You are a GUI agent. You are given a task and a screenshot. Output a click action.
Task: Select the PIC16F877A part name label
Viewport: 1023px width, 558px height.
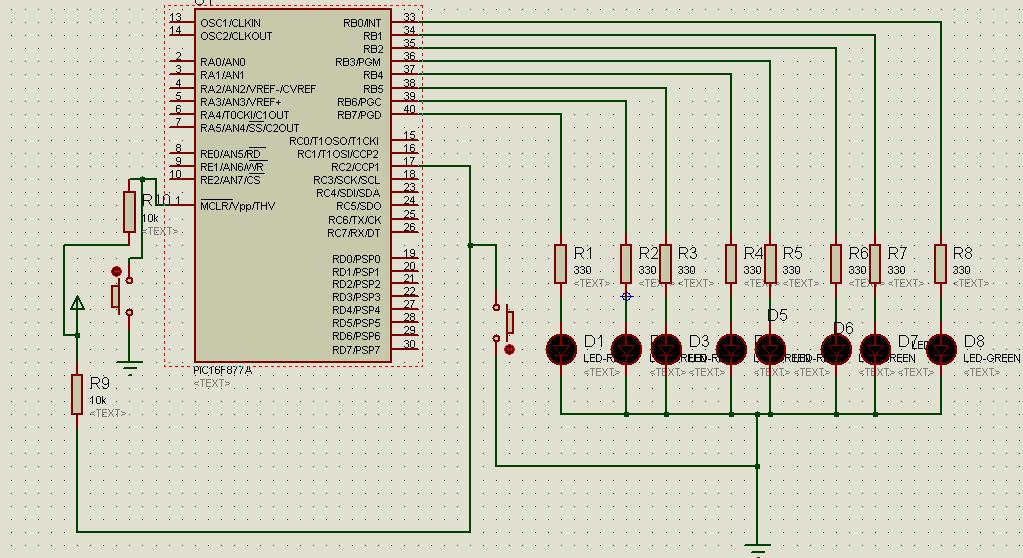[224, 370]
